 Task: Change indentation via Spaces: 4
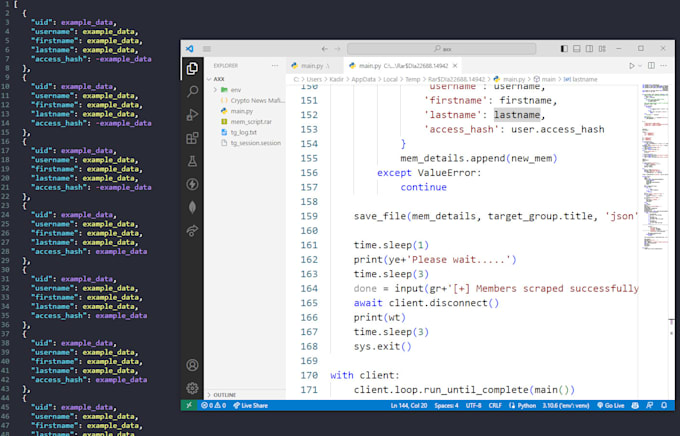point(446,405)
